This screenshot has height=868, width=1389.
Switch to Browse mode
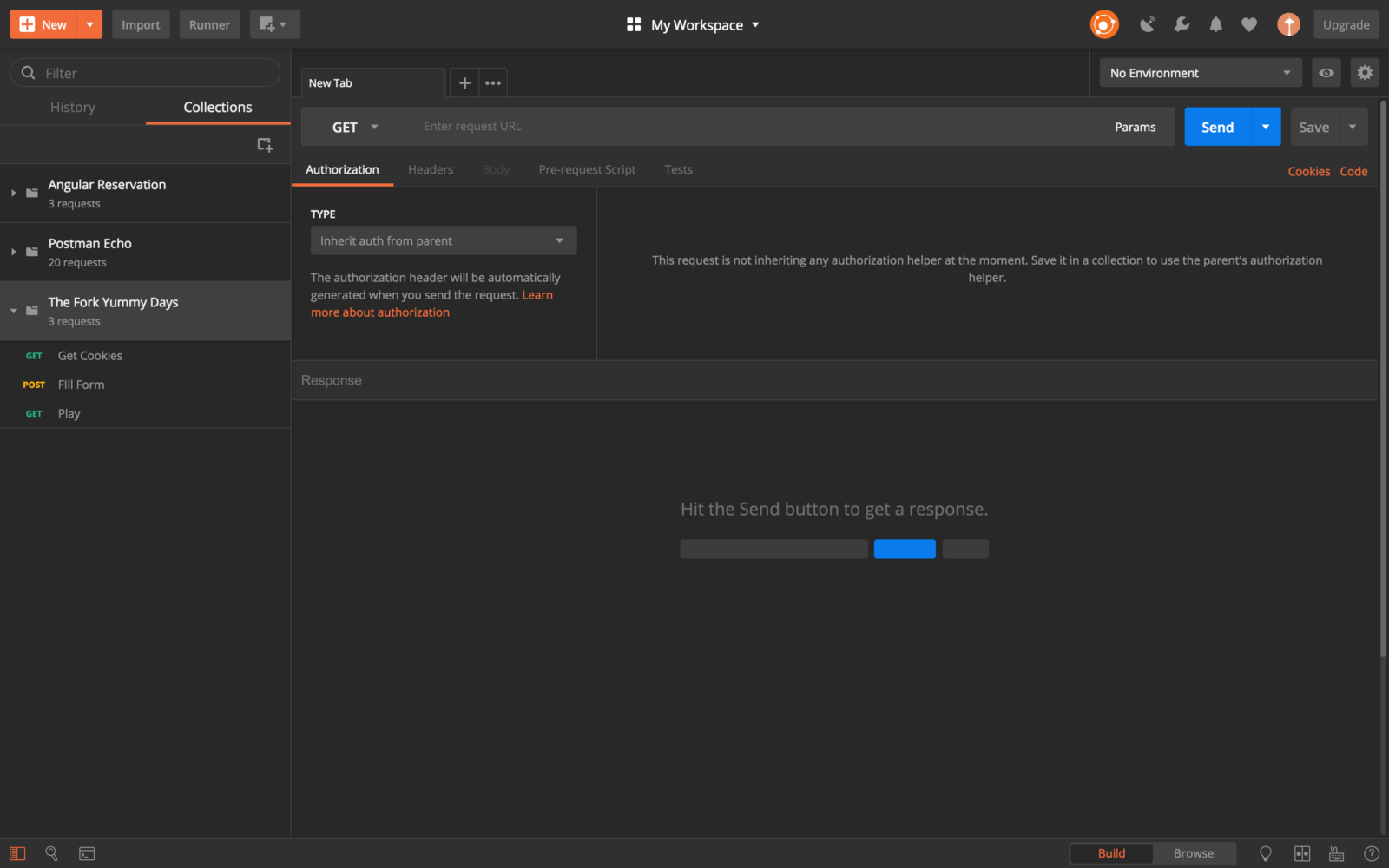[x=1194, y=853]
